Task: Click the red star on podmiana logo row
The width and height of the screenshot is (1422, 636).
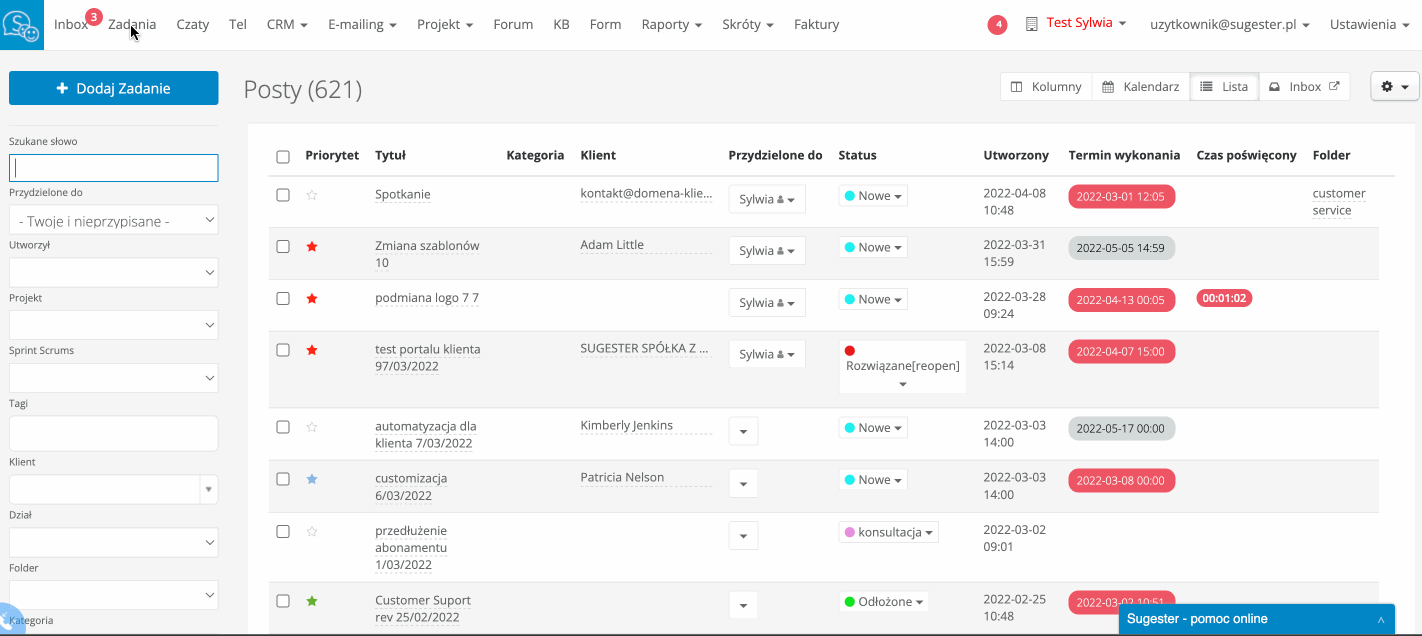Action: [312, 298]
